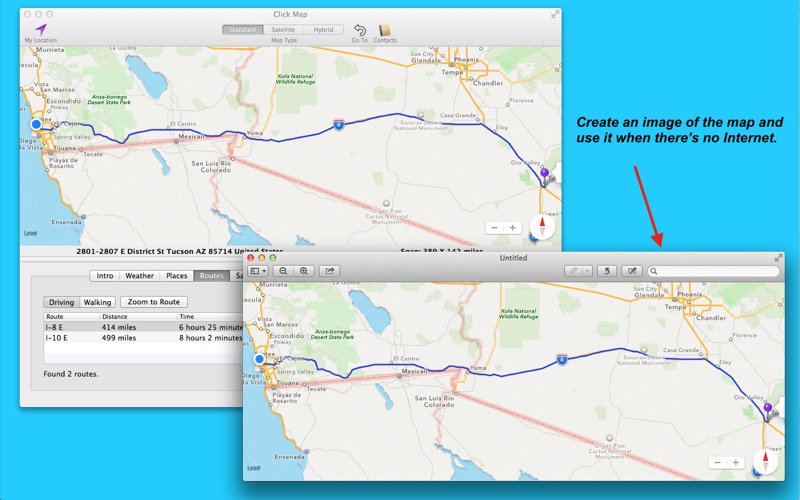Click the 414 miles distance cell

[119, 327]
